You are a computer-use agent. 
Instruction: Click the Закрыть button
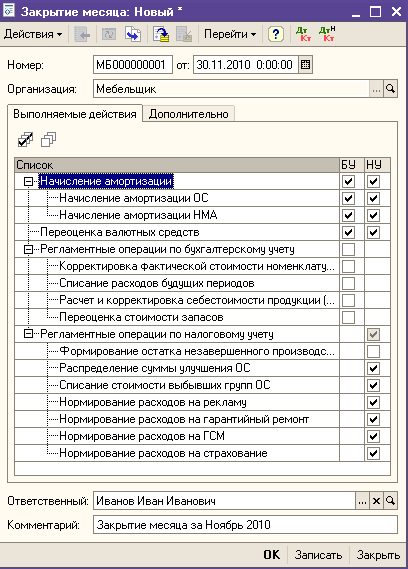[378, 555]
